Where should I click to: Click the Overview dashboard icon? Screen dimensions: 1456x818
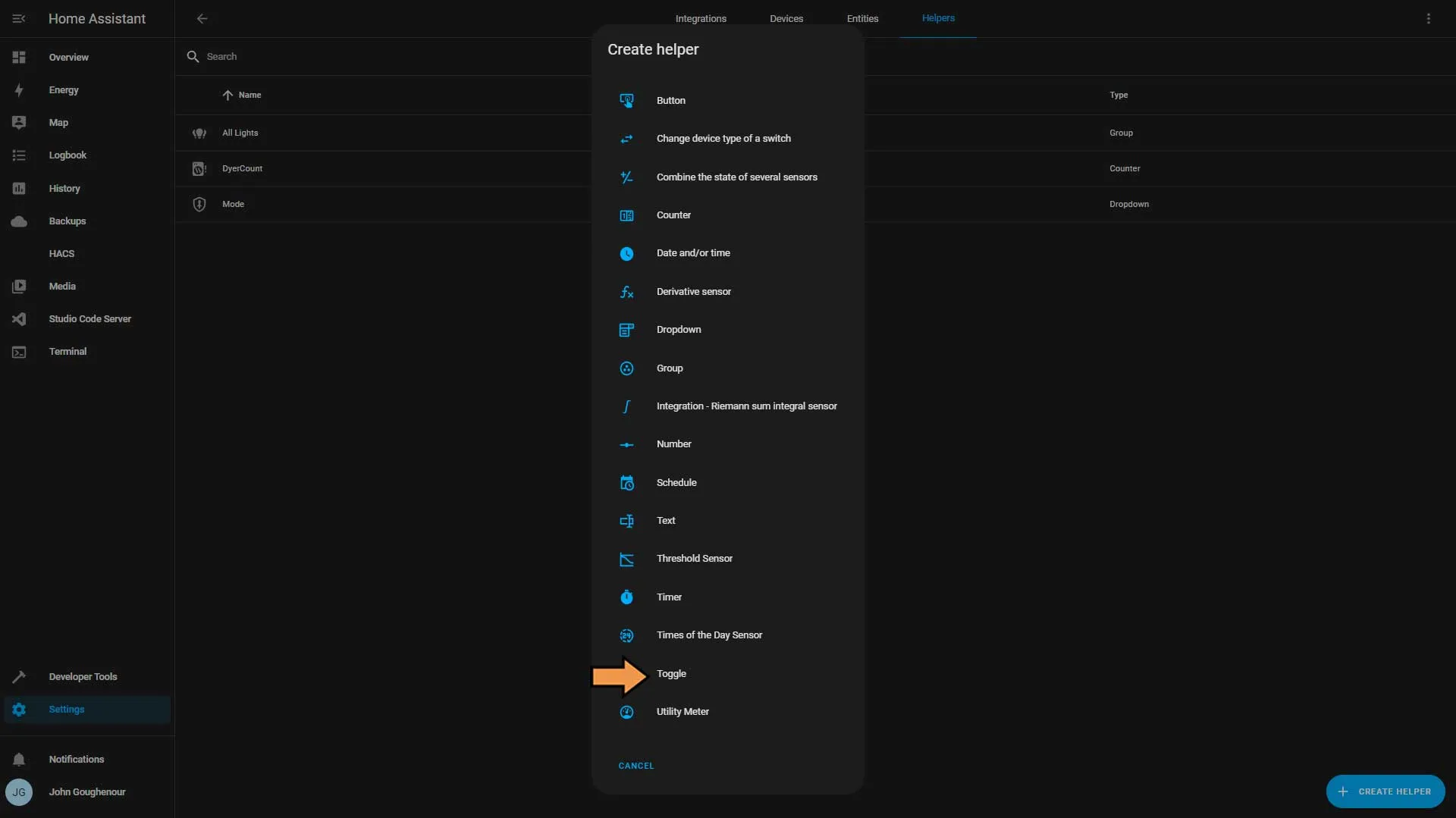click(19, 58)
